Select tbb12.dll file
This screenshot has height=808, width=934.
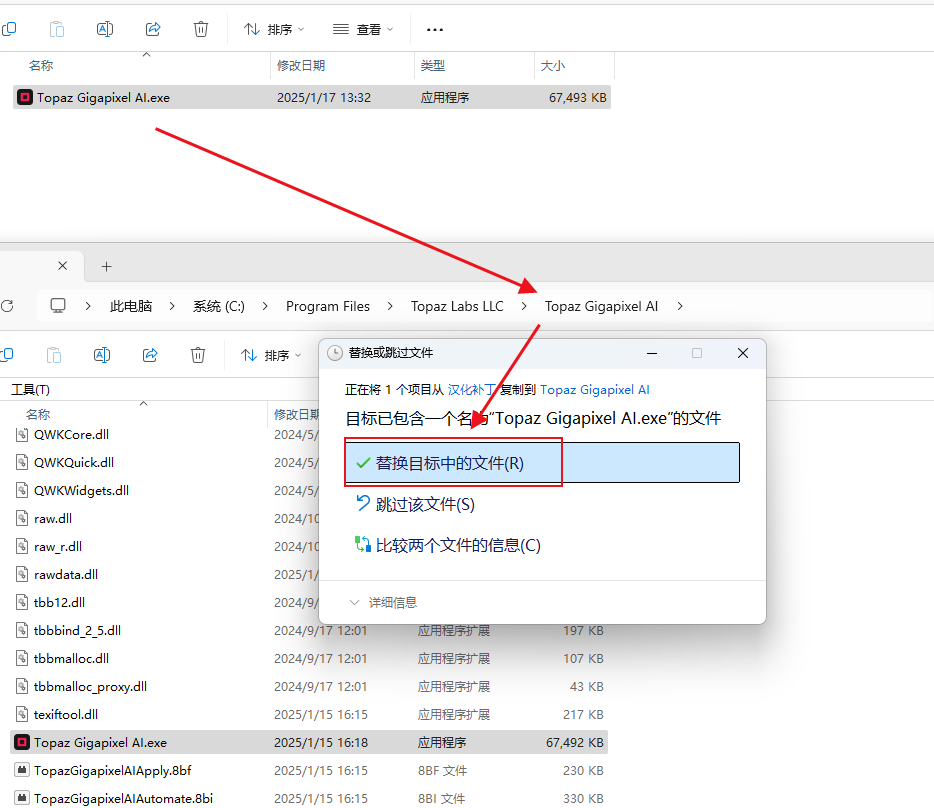click(60, 602)
